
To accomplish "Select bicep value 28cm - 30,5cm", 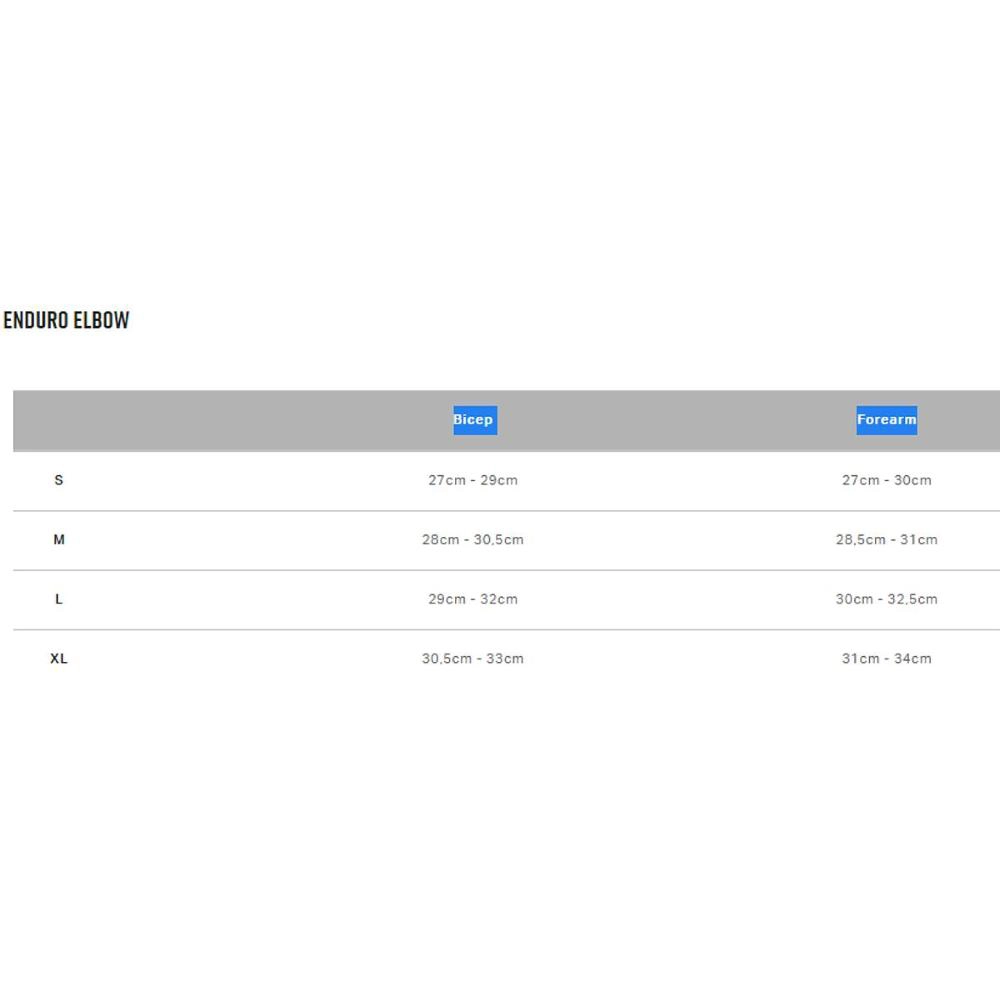I will point(473,540).
